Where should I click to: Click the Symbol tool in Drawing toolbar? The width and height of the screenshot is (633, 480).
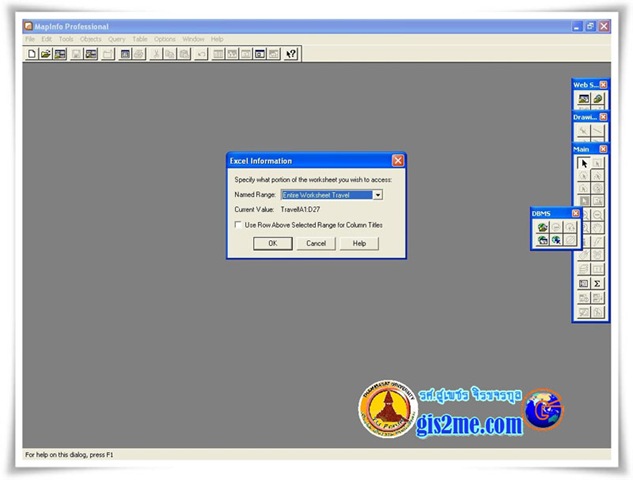(x=583, y=130)
